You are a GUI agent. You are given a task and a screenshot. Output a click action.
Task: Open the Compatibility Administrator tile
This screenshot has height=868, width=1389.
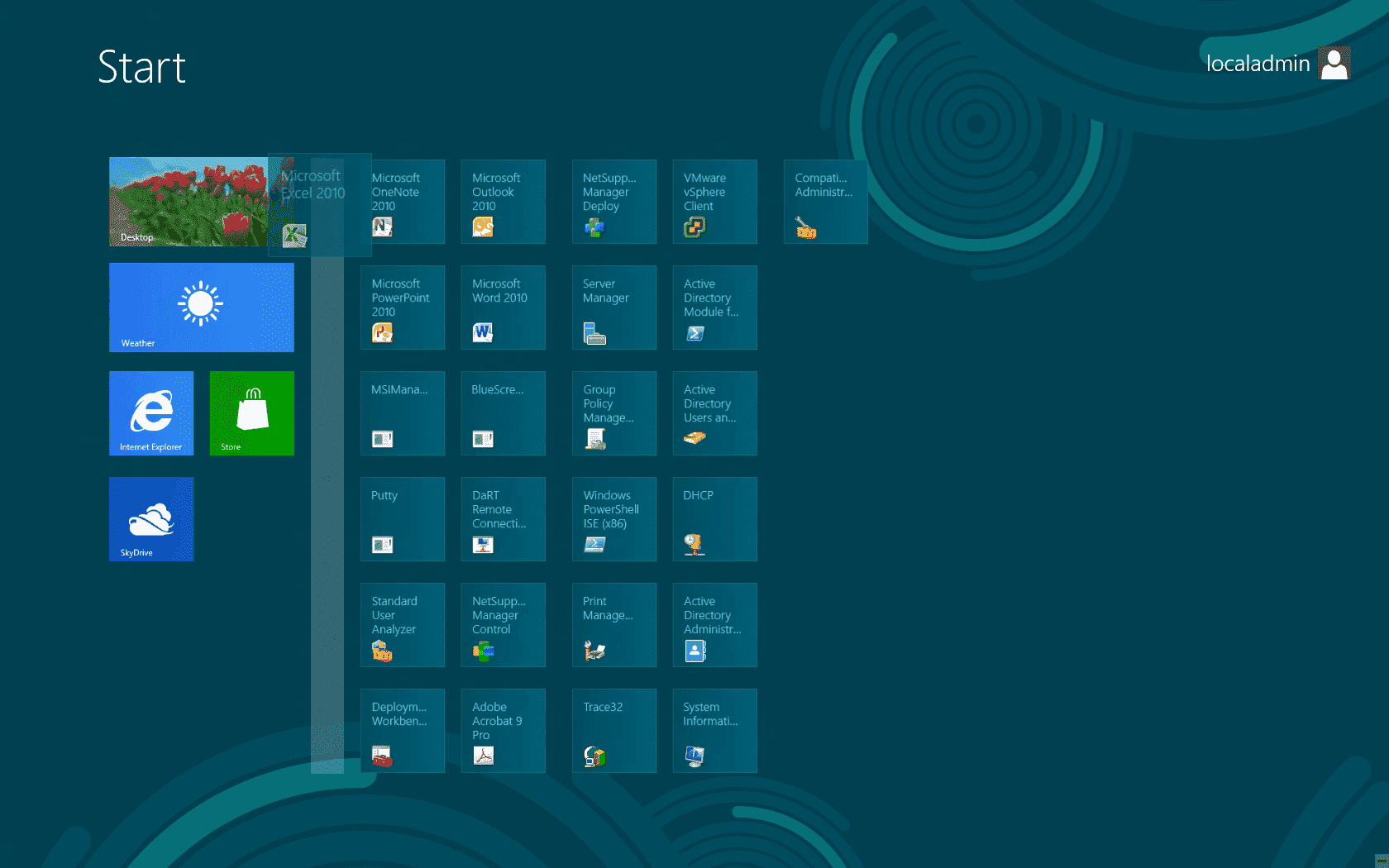[826, 202]
